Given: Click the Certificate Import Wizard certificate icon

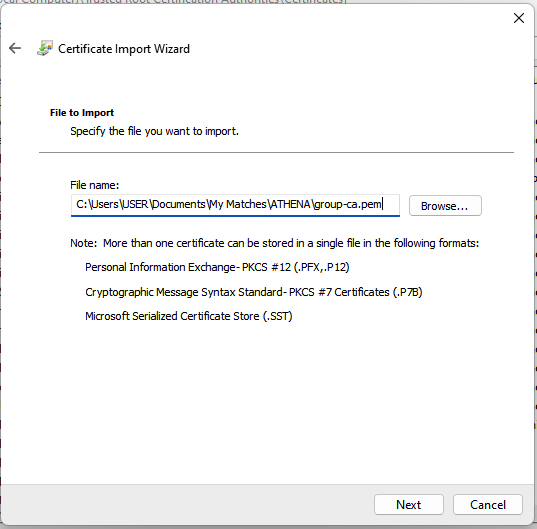Looking at the screenshot, I should tap(45, 48).
